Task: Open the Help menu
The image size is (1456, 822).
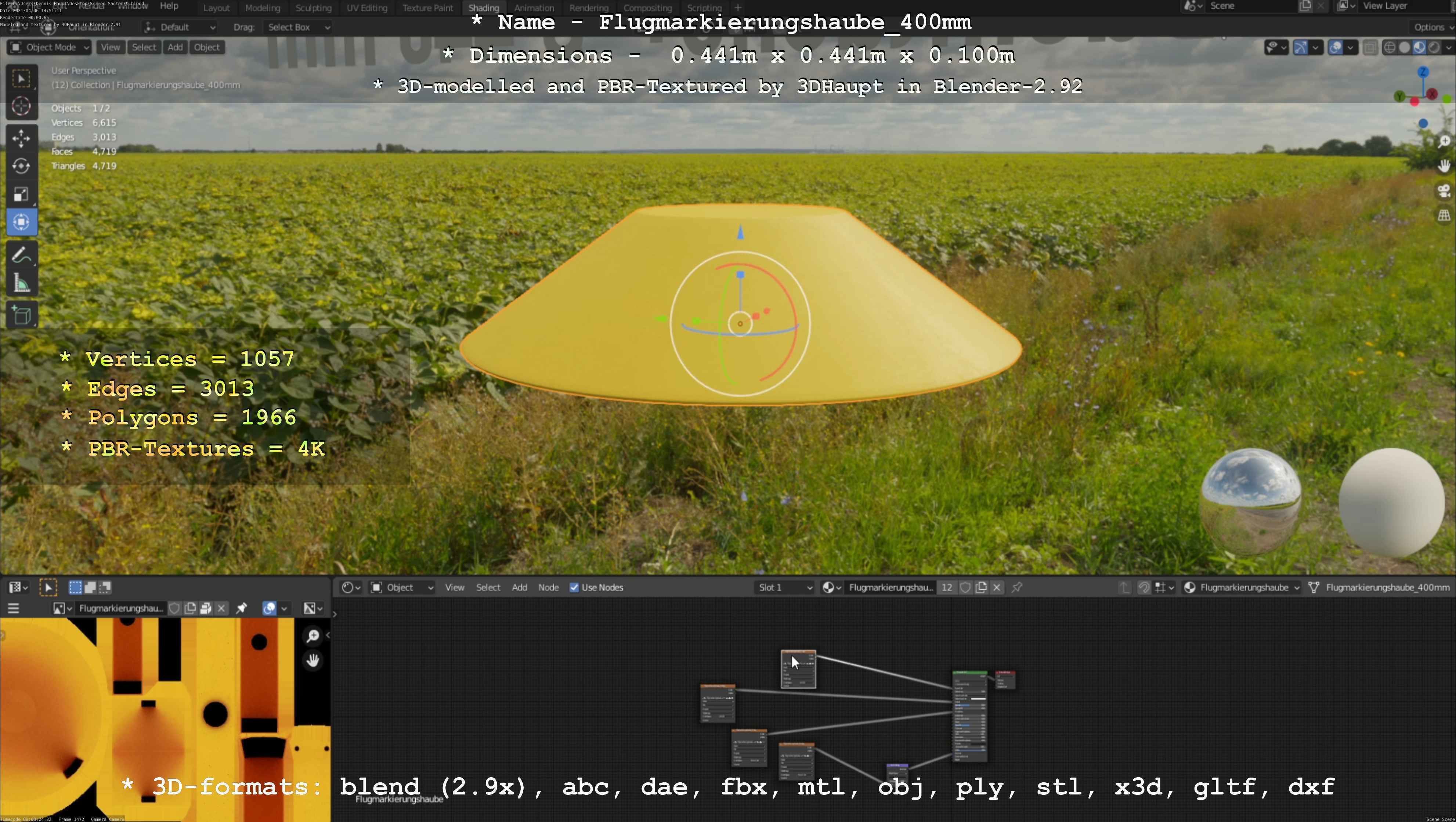Action: [x=169, y=6]
